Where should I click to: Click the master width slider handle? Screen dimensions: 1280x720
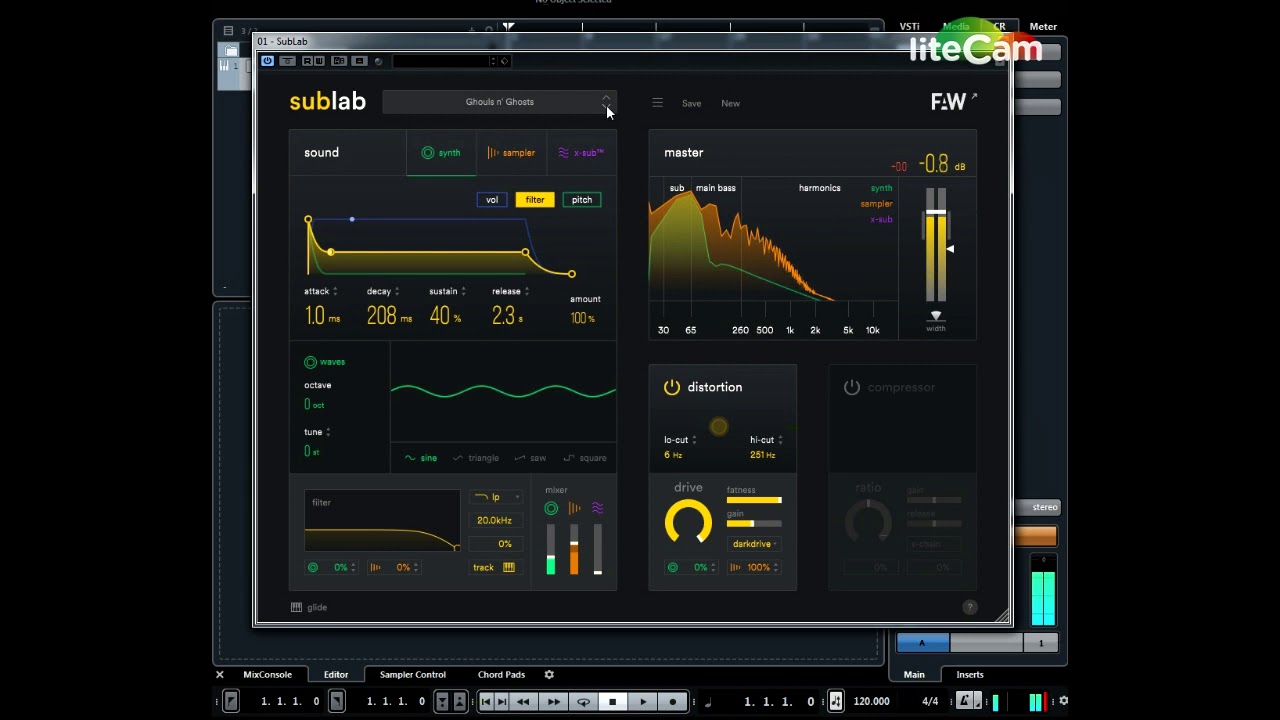[x=936, y=316]
